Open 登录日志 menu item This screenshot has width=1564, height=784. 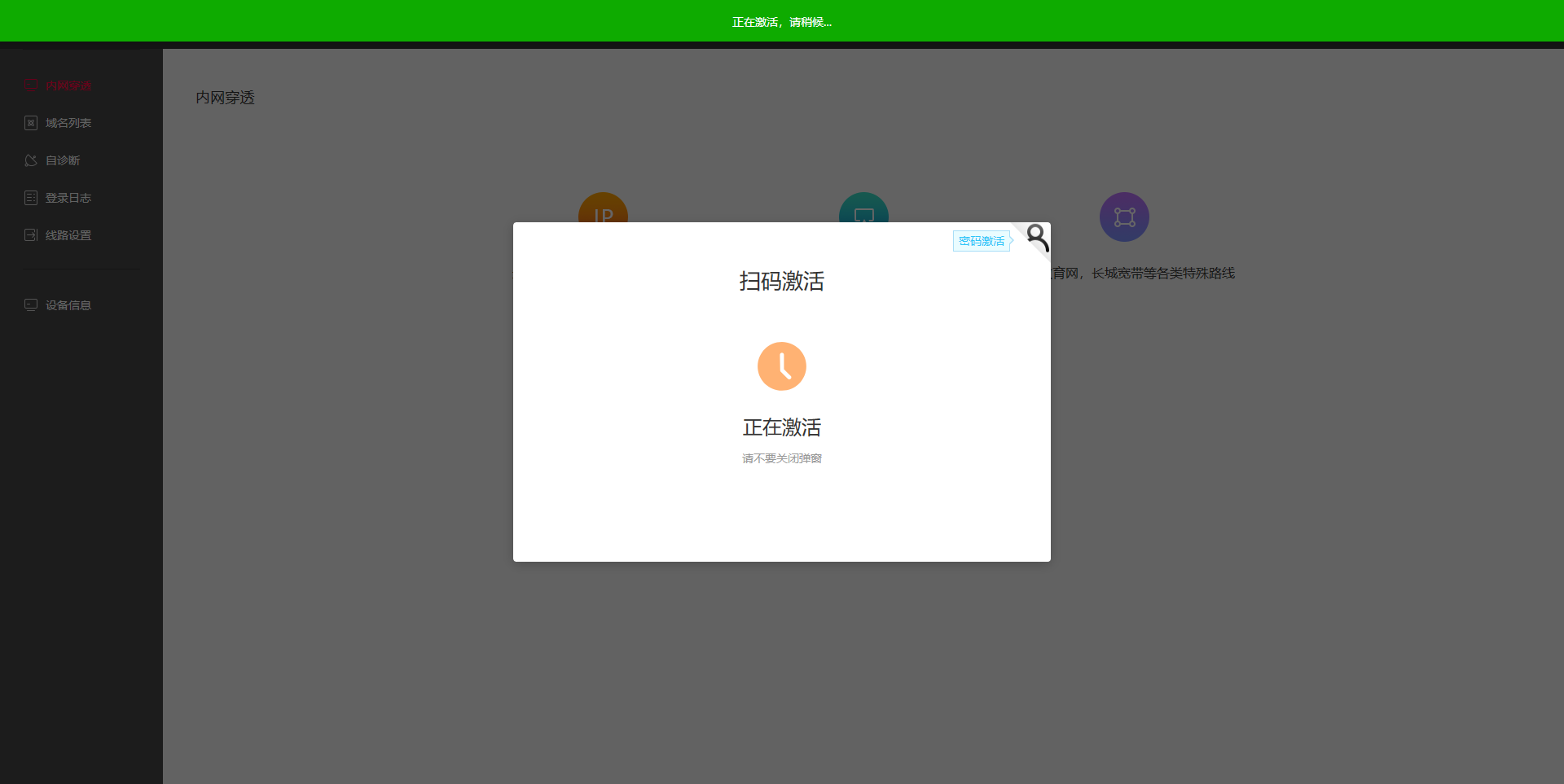pos(68,198)
